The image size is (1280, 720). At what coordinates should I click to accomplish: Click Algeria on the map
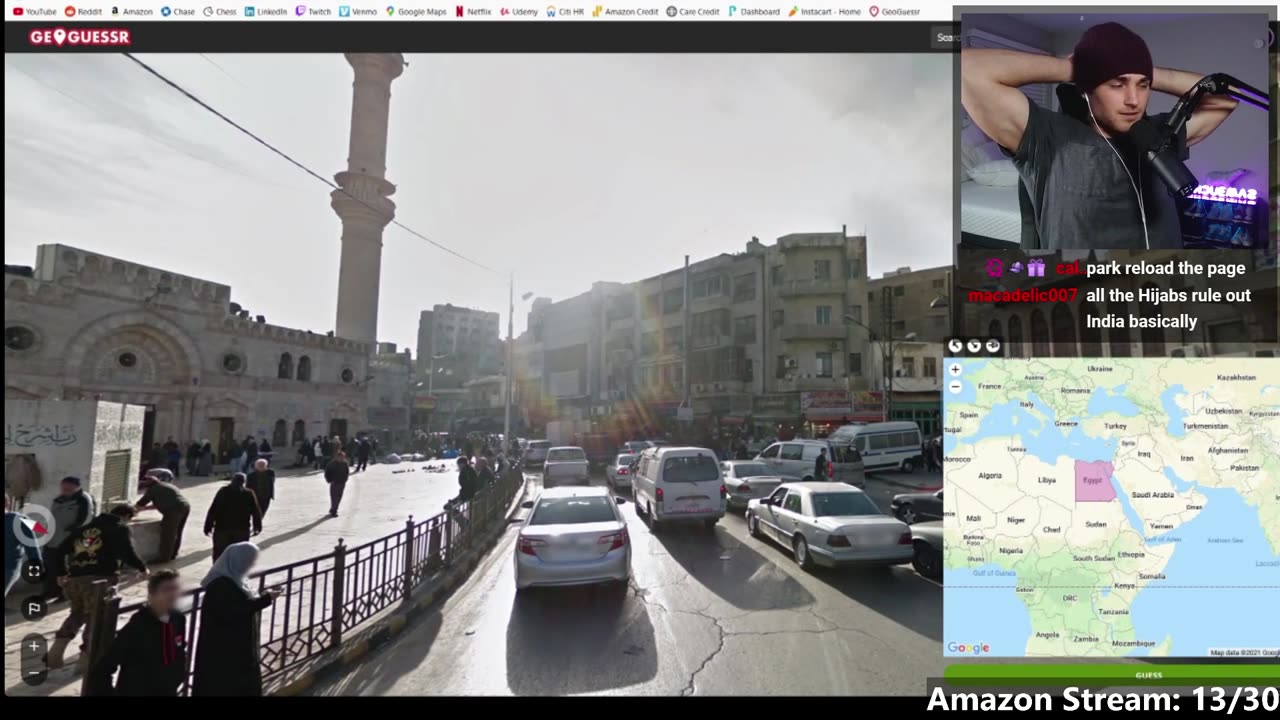click(x=988, y=475)
